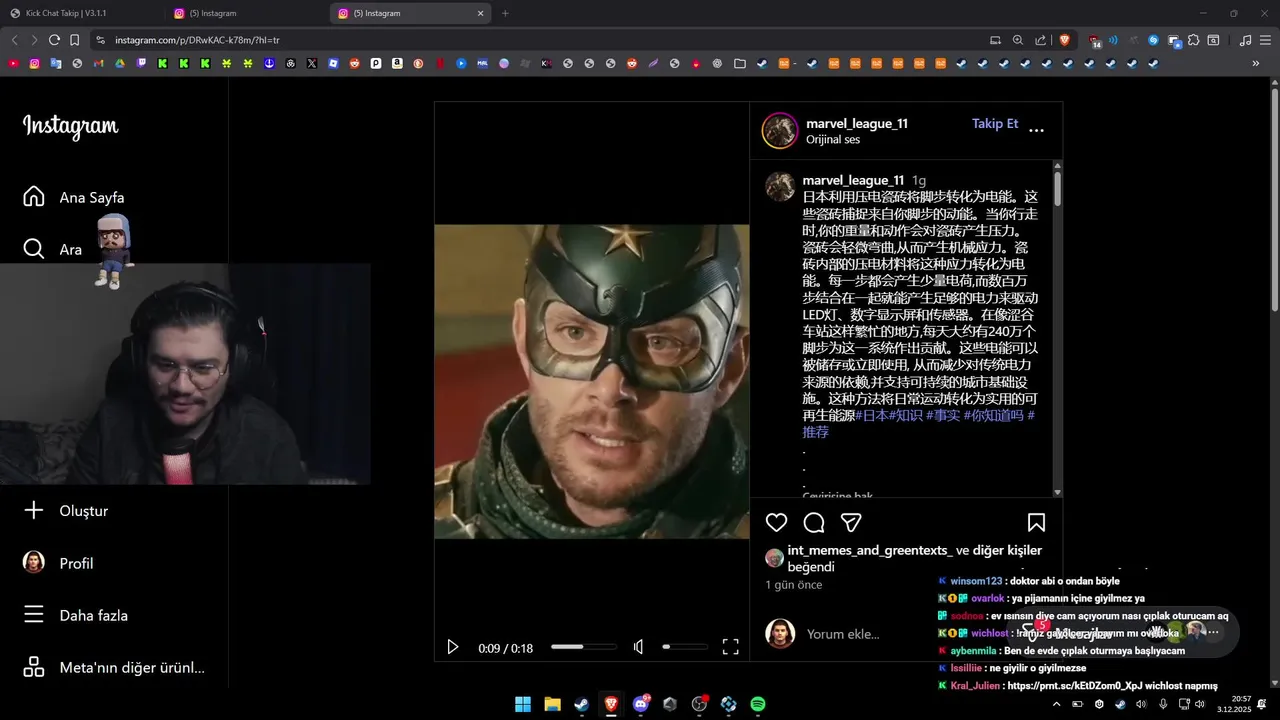Click the address bar URL
This screenshot has width=1280, height=720.
click(x=197, y=40)
